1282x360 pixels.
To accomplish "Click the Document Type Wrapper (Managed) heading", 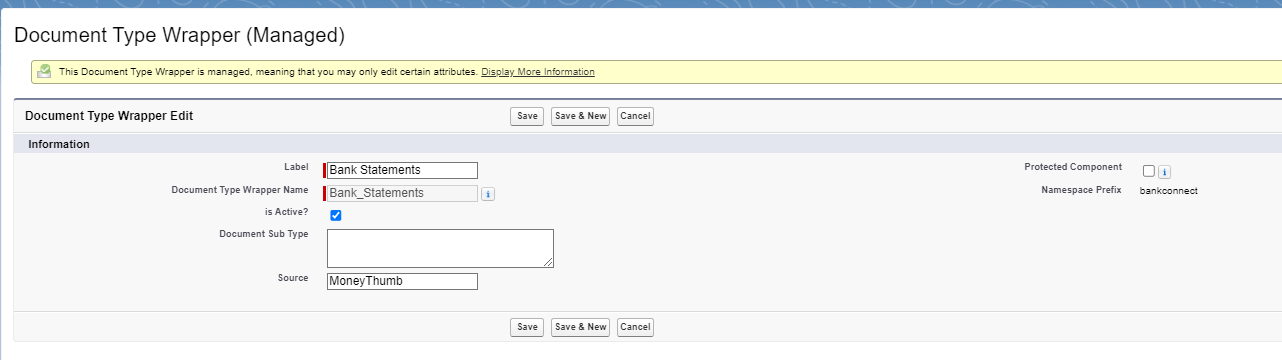I will [179, 35].
